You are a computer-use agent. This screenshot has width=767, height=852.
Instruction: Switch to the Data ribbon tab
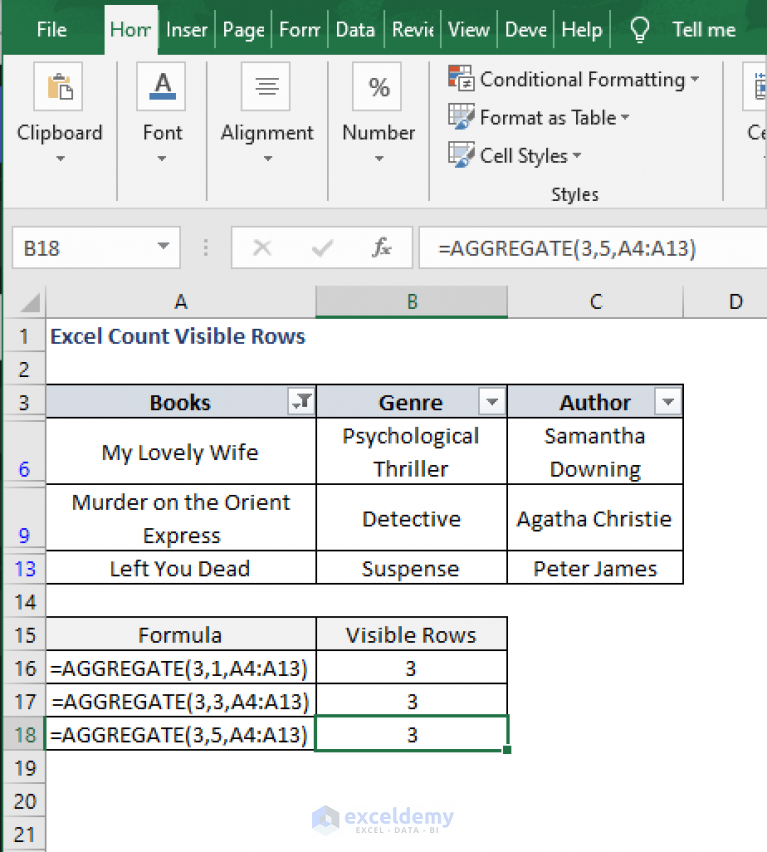tap(355, 29)
